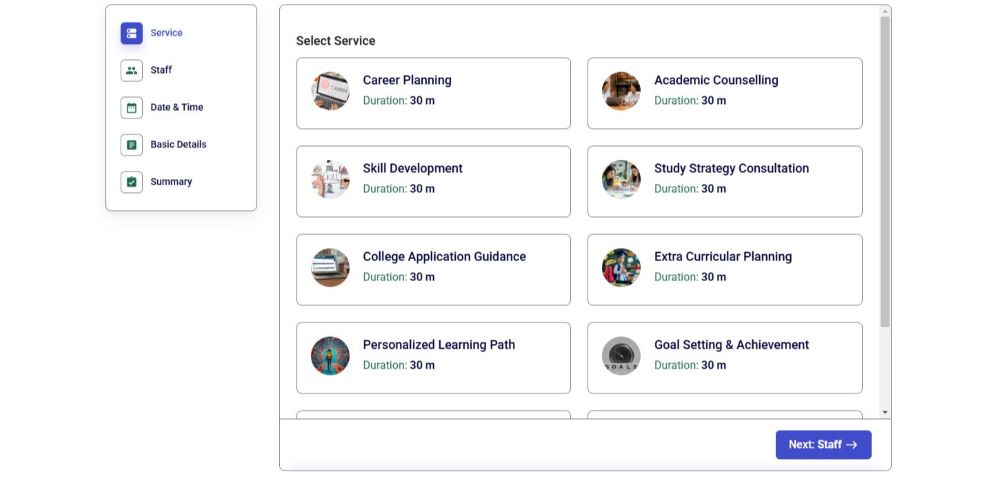Go to the Date & Time step
Screen dimensions: 1000x479
(177, 107)
